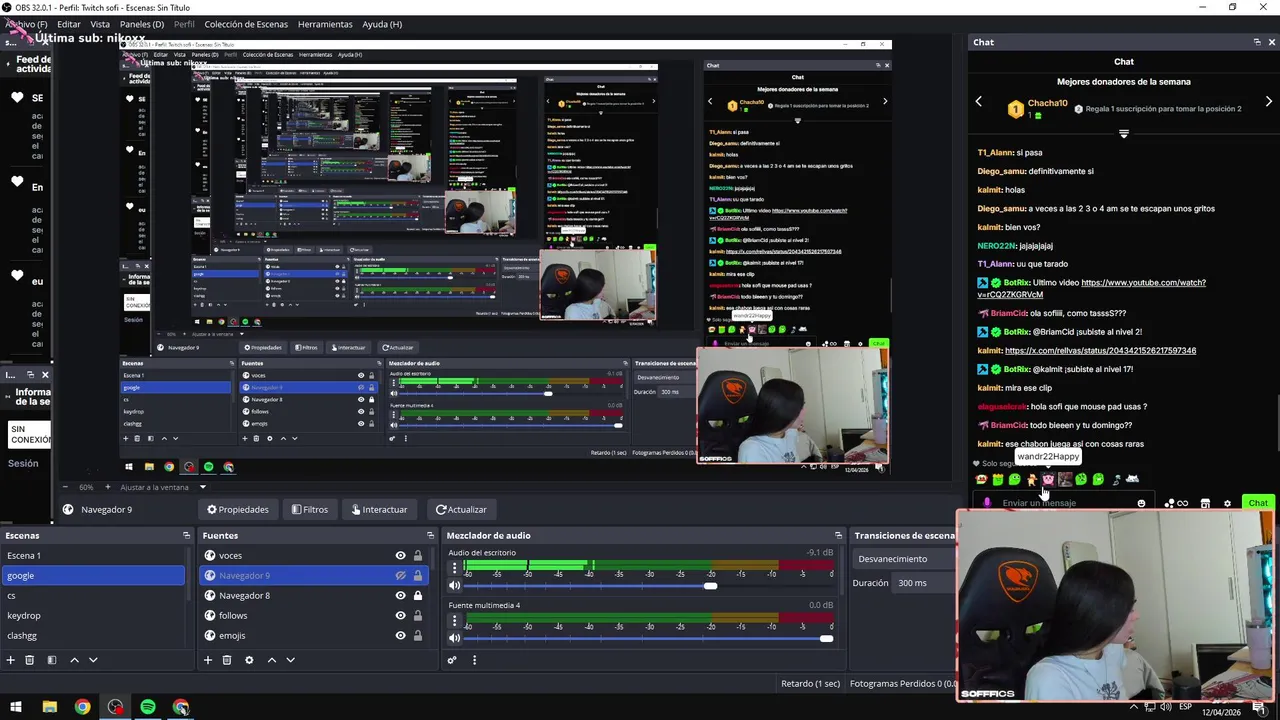Move selected scene up
This screenshot has height=720, width=1280.
[74, 660]
